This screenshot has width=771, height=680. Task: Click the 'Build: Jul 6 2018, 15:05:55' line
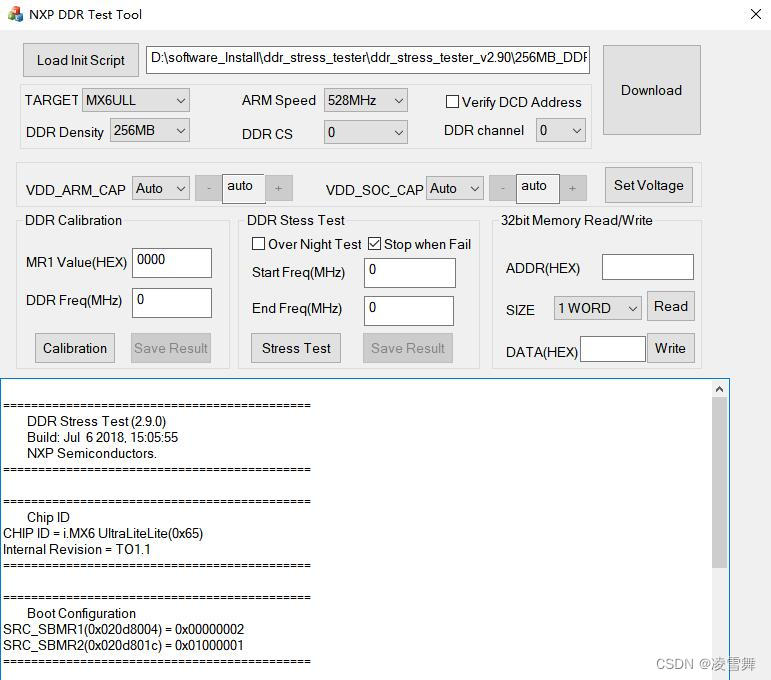tap(102, 438)
